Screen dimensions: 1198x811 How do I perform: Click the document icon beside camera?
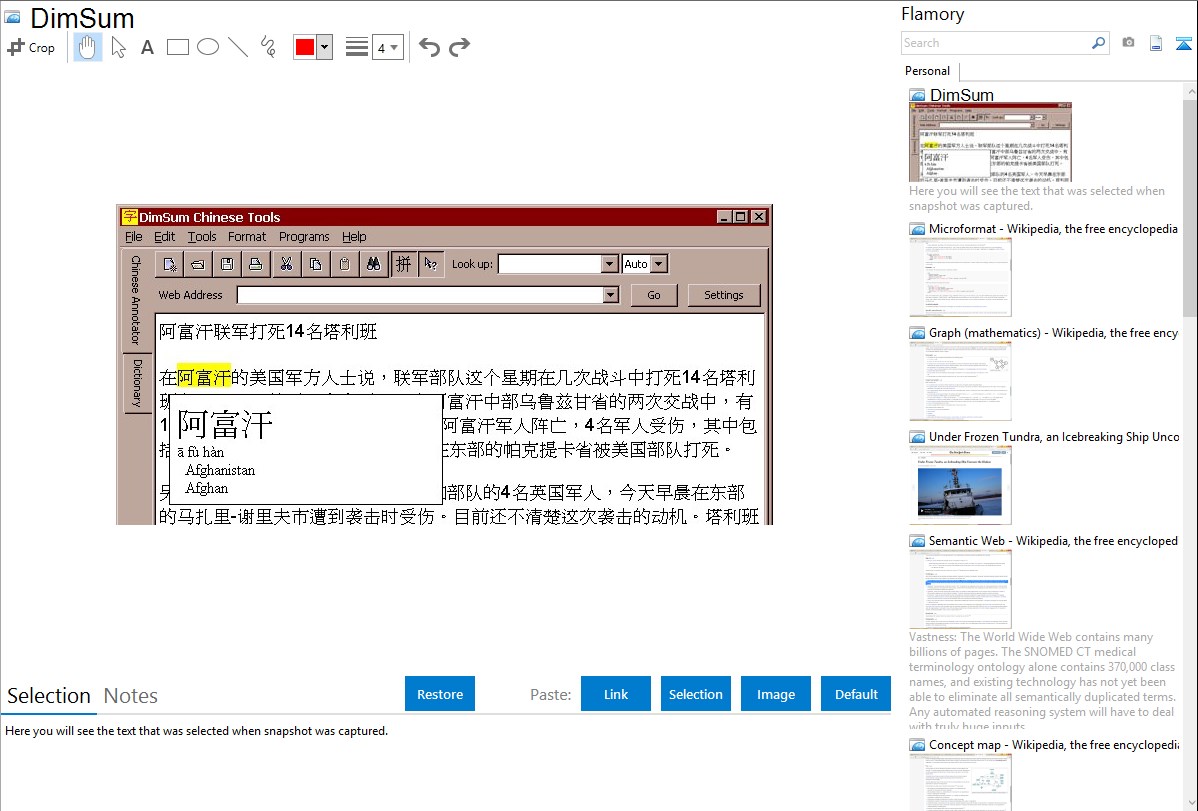point(1156,43)
